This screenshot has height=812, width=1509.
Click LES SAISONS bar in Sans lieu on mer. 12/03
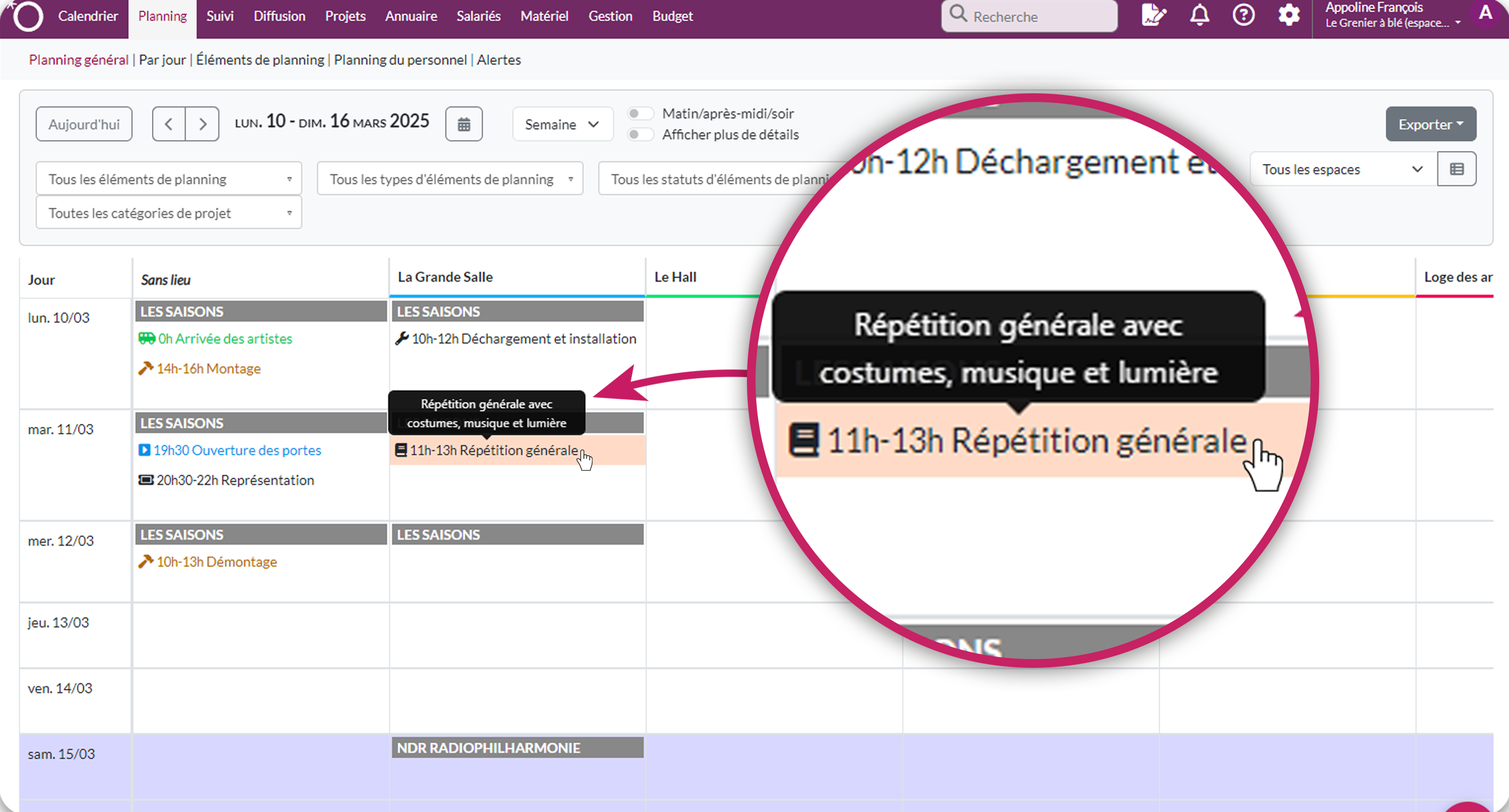point(261,534)
